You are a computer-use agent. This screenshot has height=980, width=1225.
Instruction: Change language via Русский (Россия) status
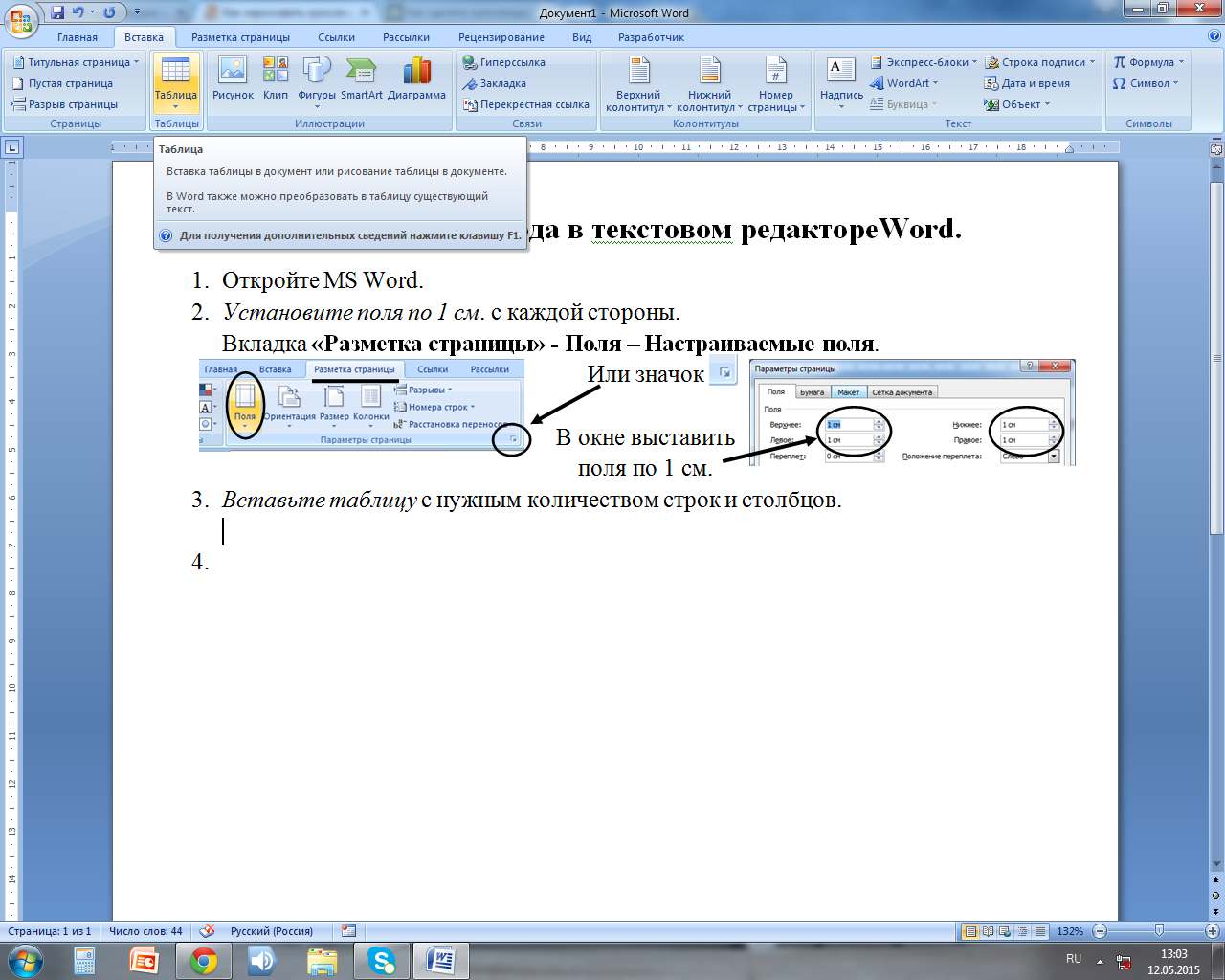pyautogui.click(x=272, y=931)
